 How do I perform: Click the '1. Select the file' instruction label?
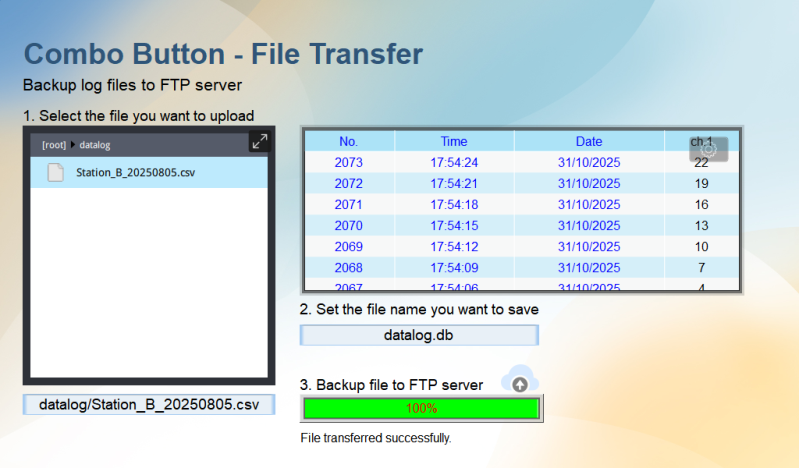pyautogui.click(x=139, y=116)
